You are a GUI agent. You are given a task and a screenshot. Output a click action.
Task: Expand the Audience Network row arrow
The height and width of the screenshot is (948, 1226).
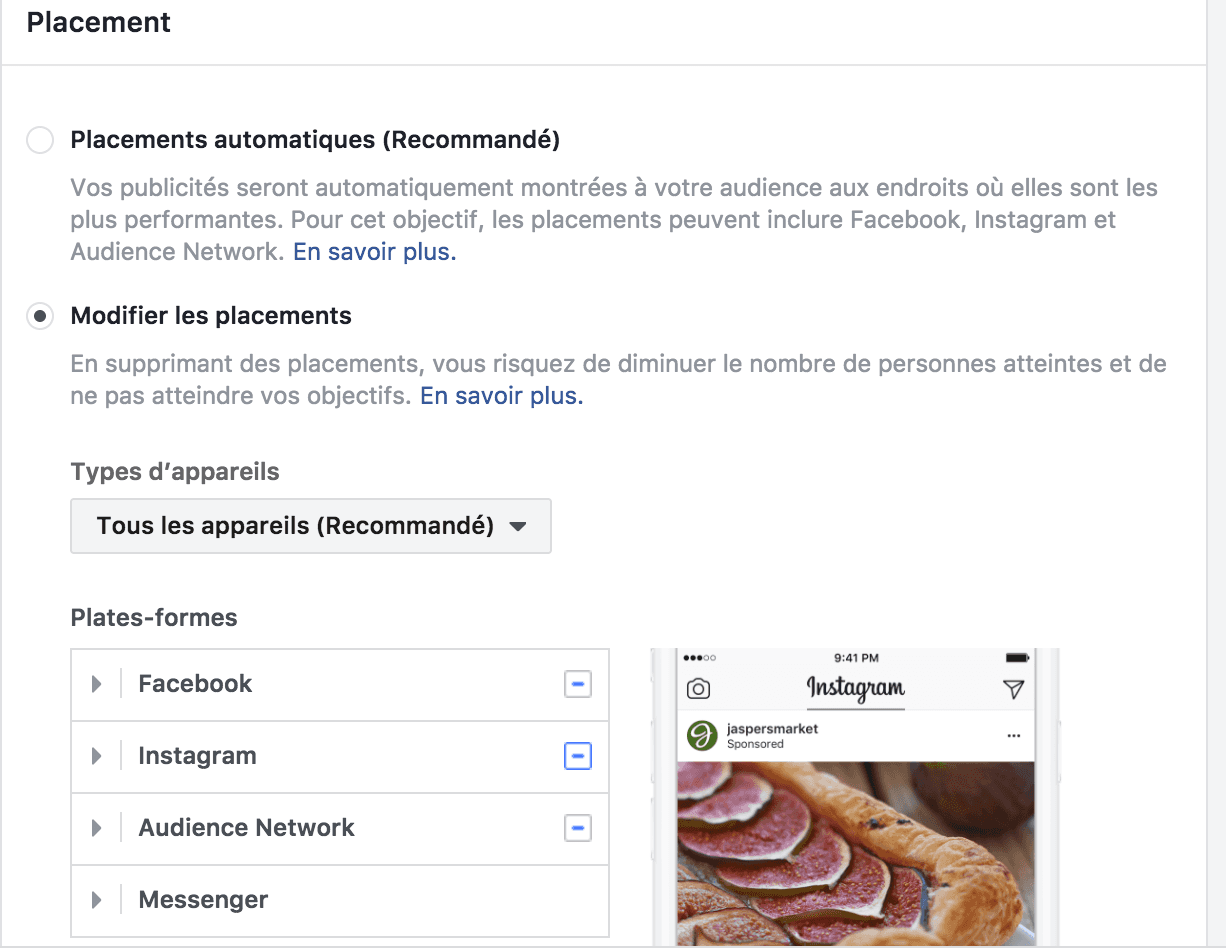pos(97,828)
